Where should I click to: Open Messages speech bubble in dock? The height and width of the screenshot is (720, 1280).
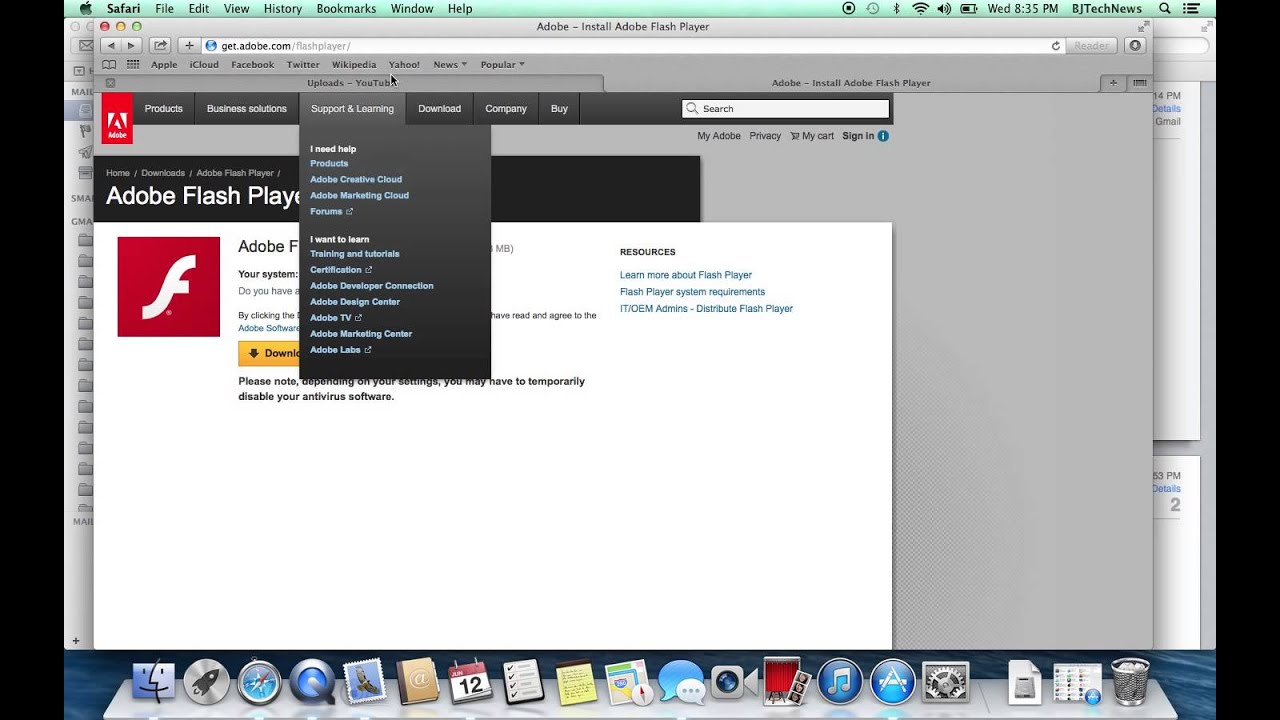(682, 684)
